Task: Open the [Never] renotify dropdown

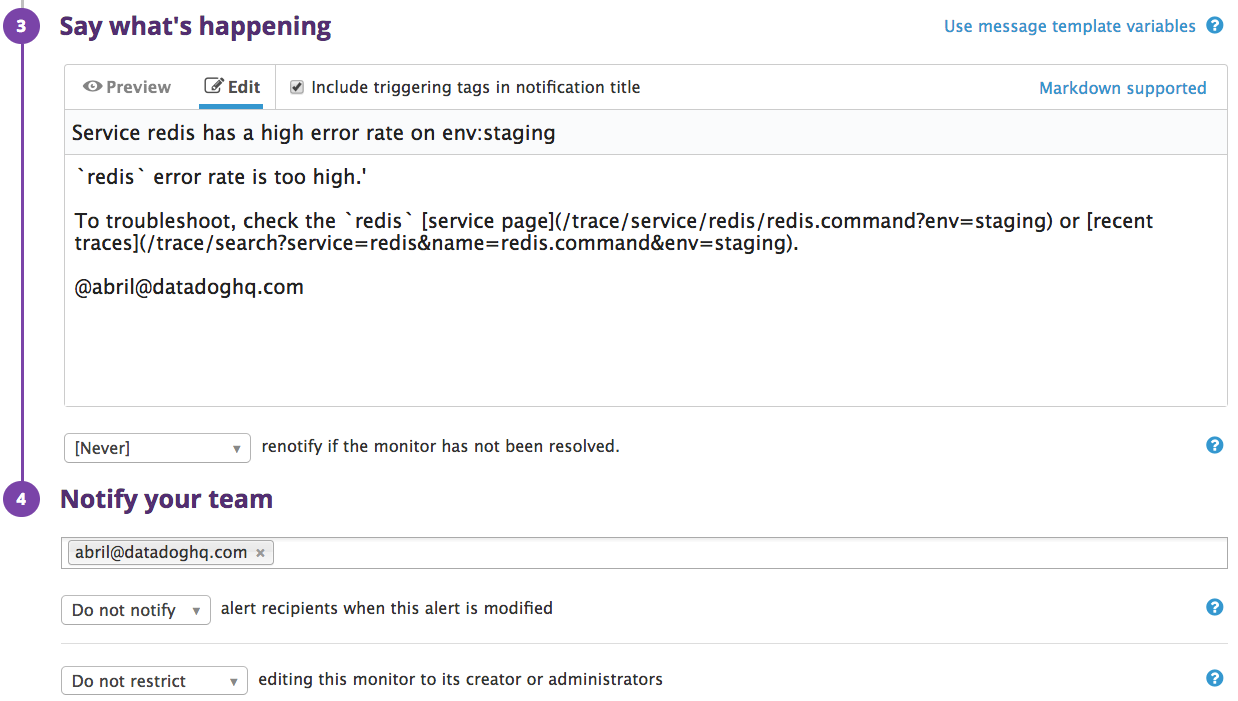Action: 157,448
